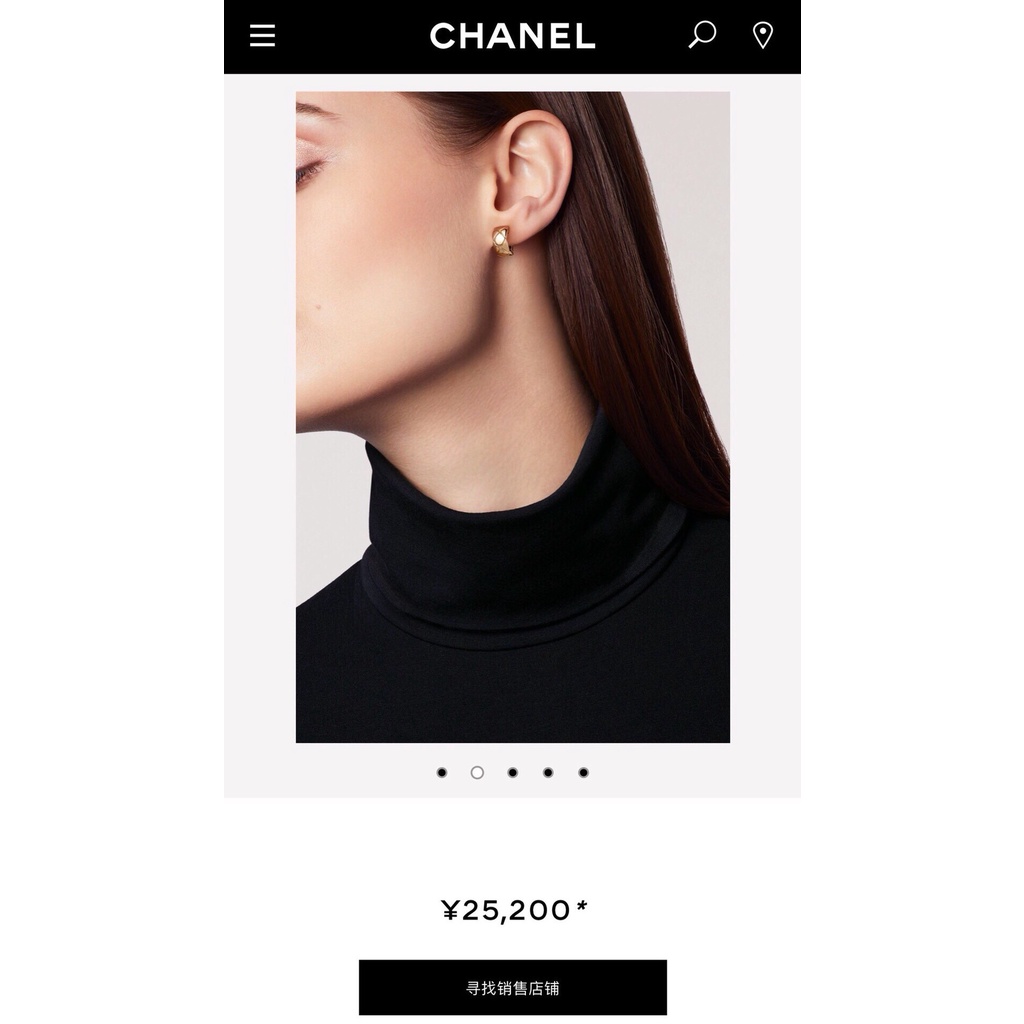Tap the three-line menu icon in header

point(262,35)
